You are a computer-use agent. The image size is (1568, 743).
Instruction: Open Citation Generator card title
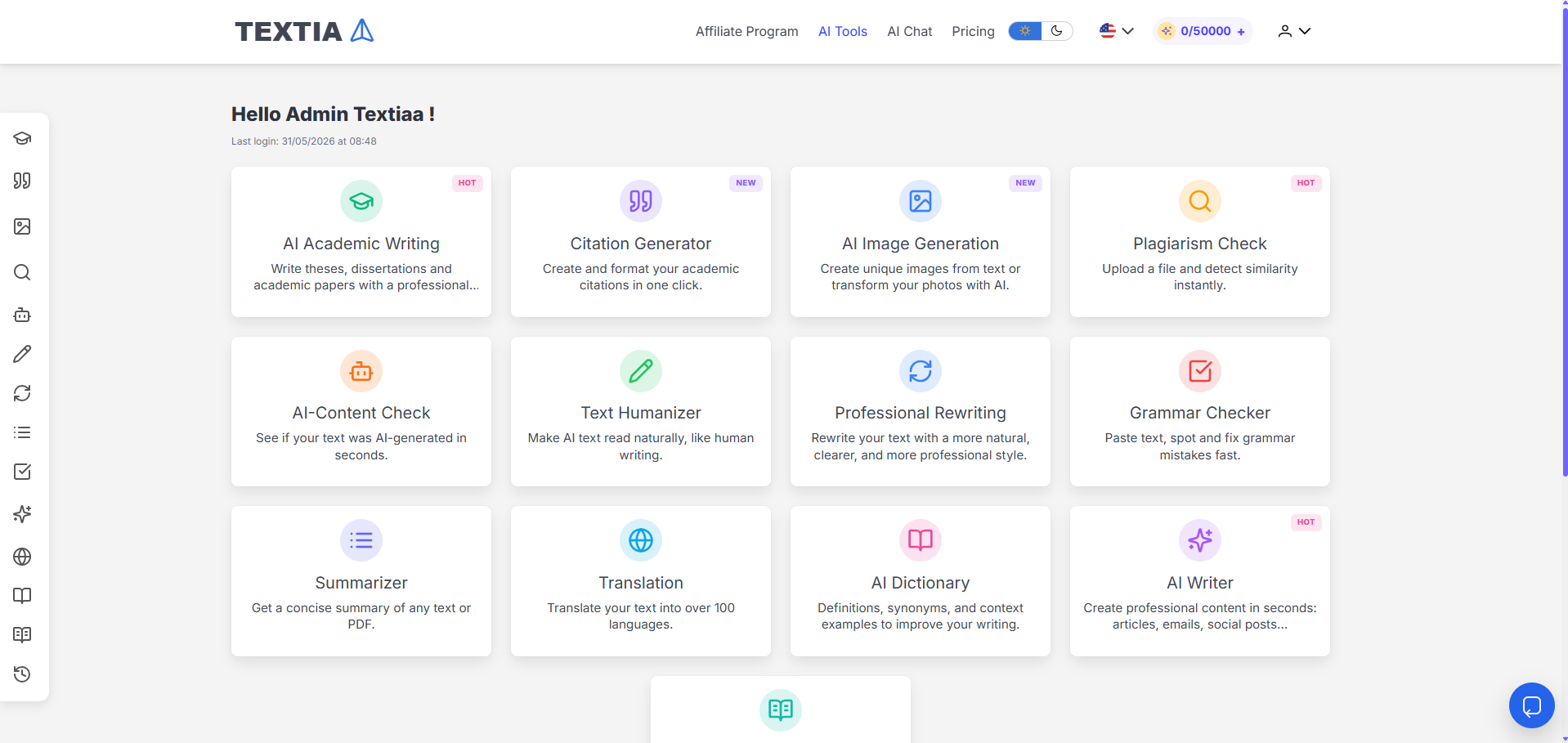[x=641, y=244]
